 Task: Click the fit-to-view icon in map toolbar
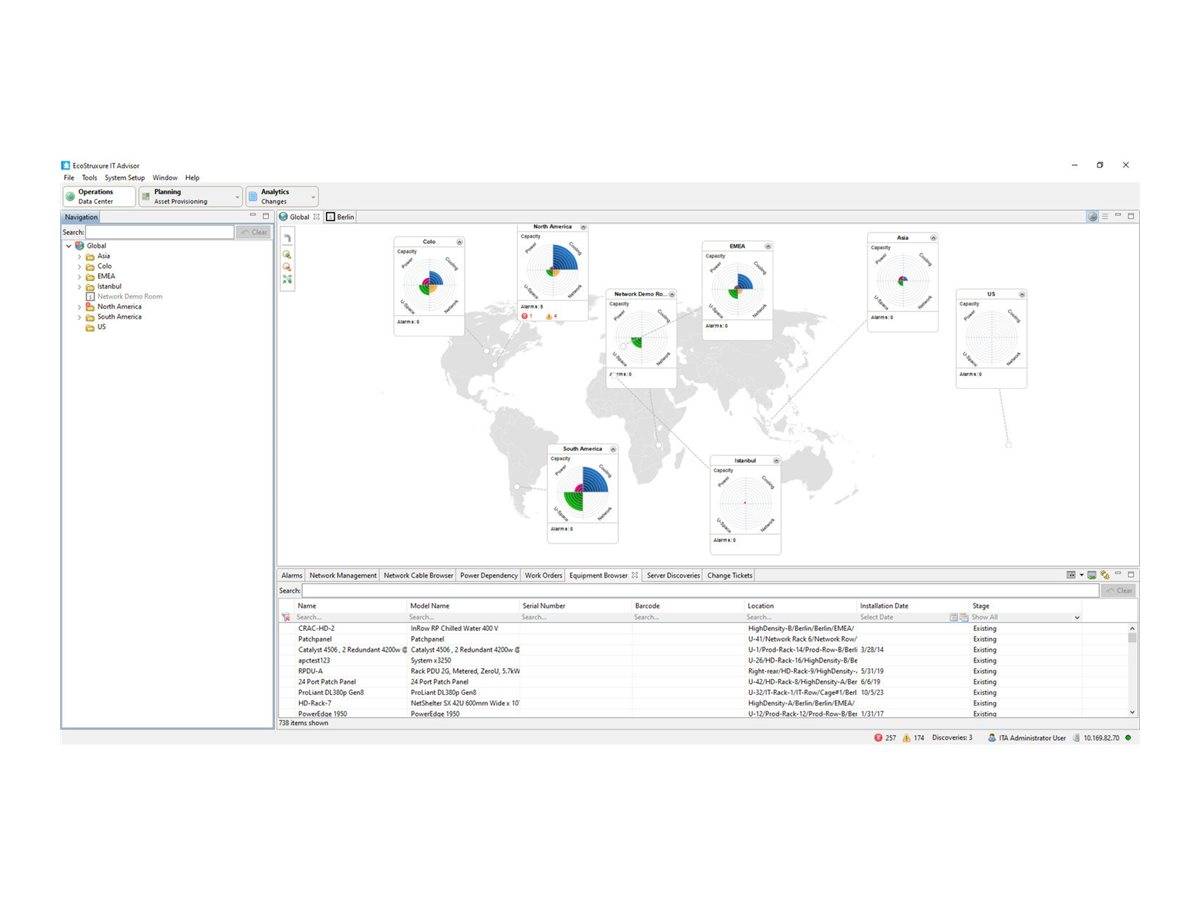point(287,280)
